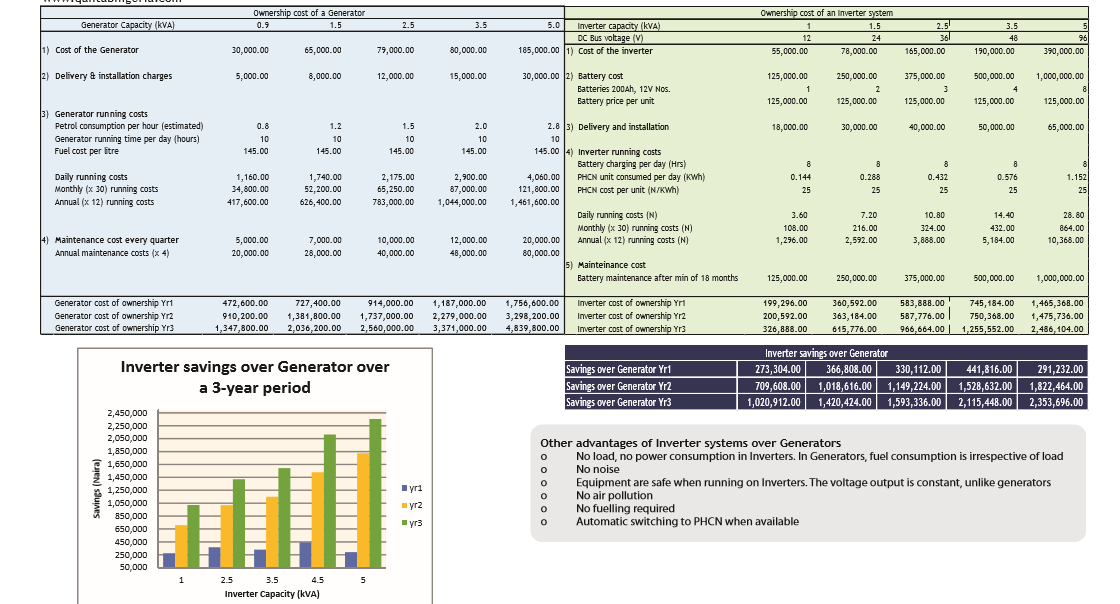Click the 79,000.00 generator cost cell
Image resolution: width=1120 pixels, height=604 pixels.
pyautogui.click(x=396, y=50)
